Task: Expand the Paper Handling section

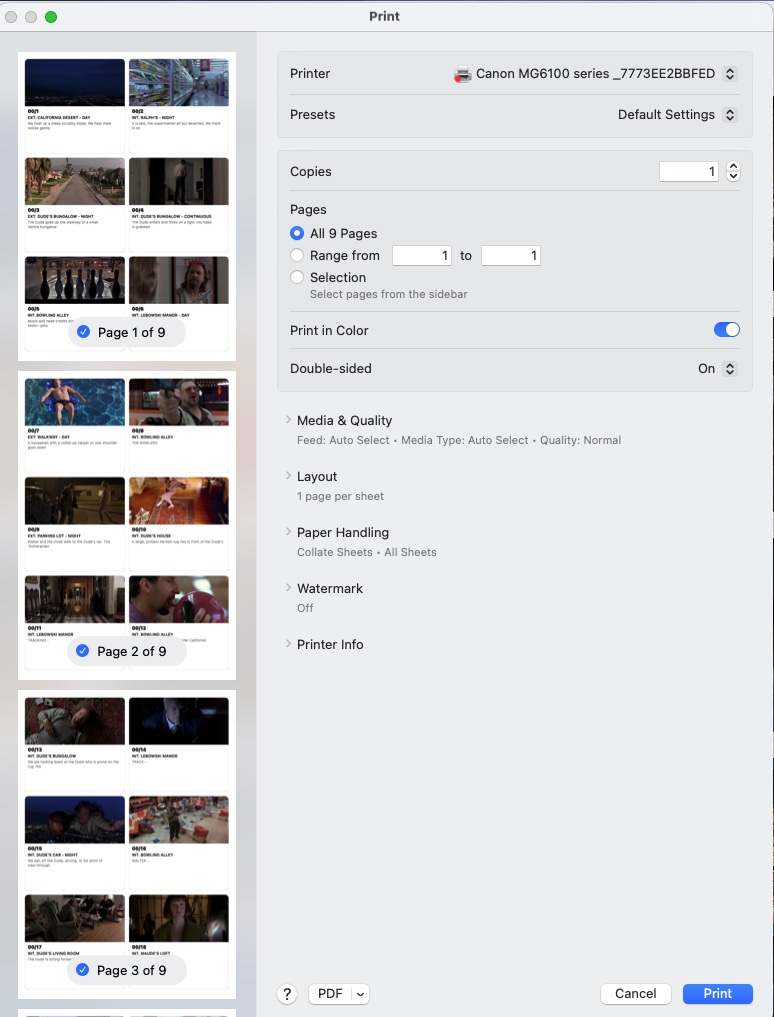Action: point(288,531)
